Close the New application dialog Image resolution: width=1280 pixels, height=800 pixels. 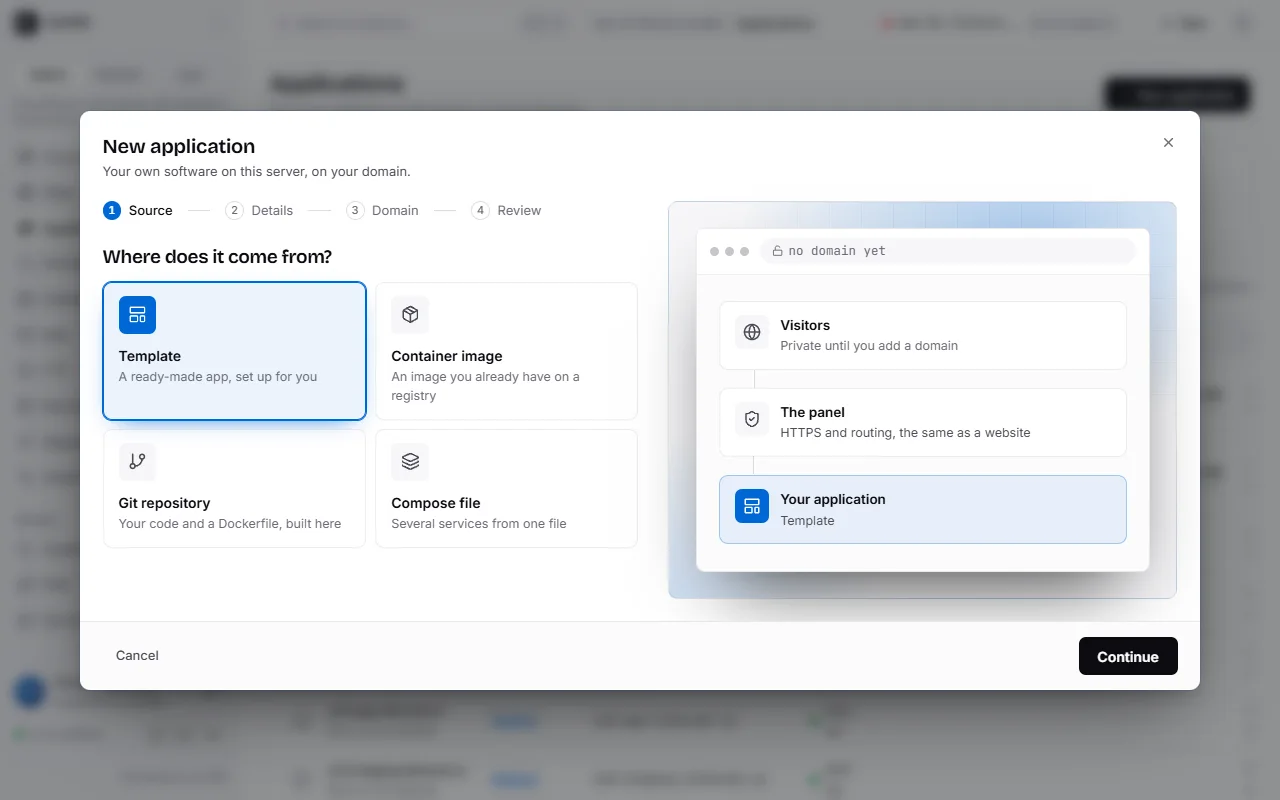tap(1168, 143)
